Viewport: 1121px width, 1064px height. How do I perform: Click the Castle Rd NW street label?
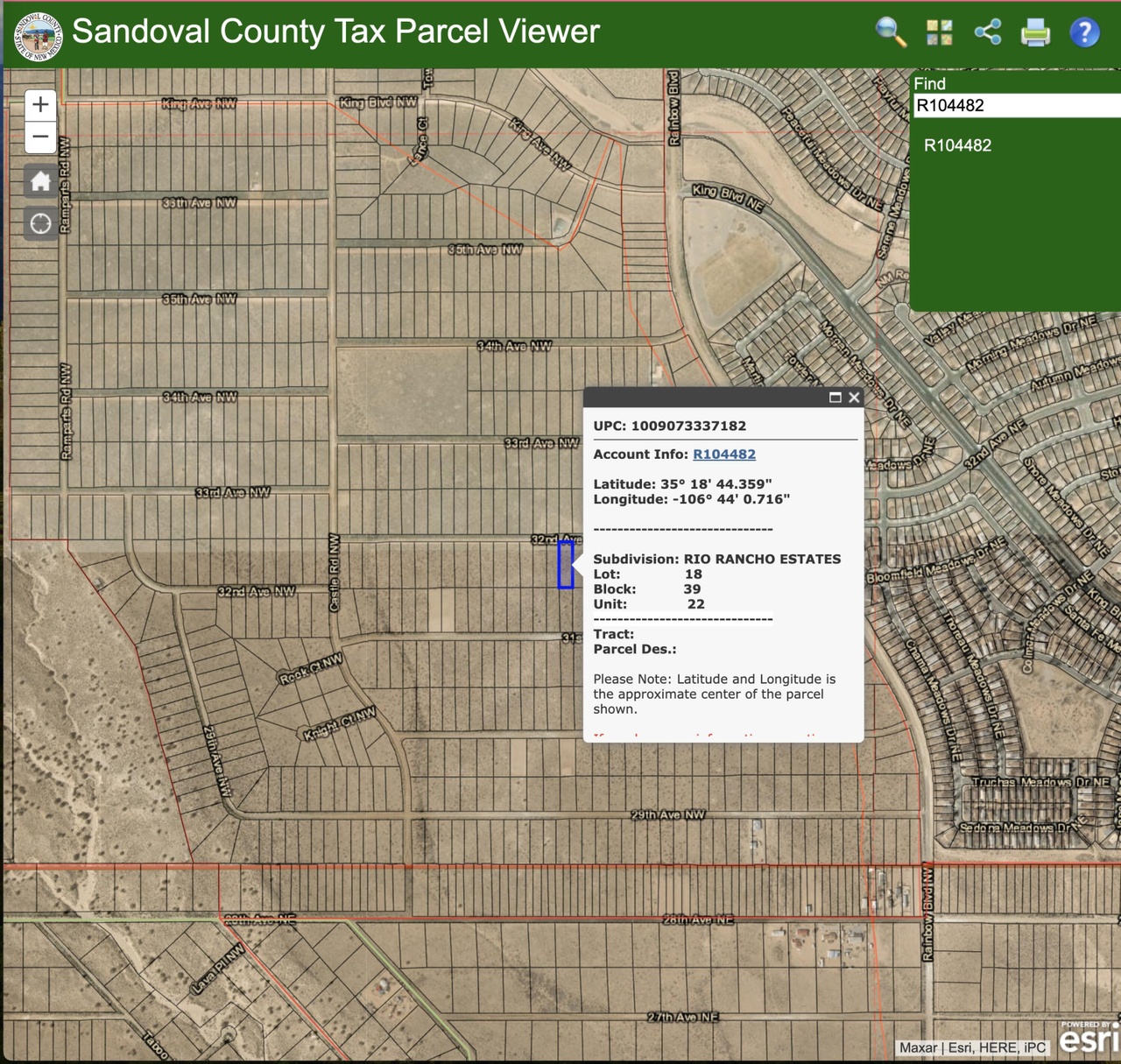click(x=334, y=572)
